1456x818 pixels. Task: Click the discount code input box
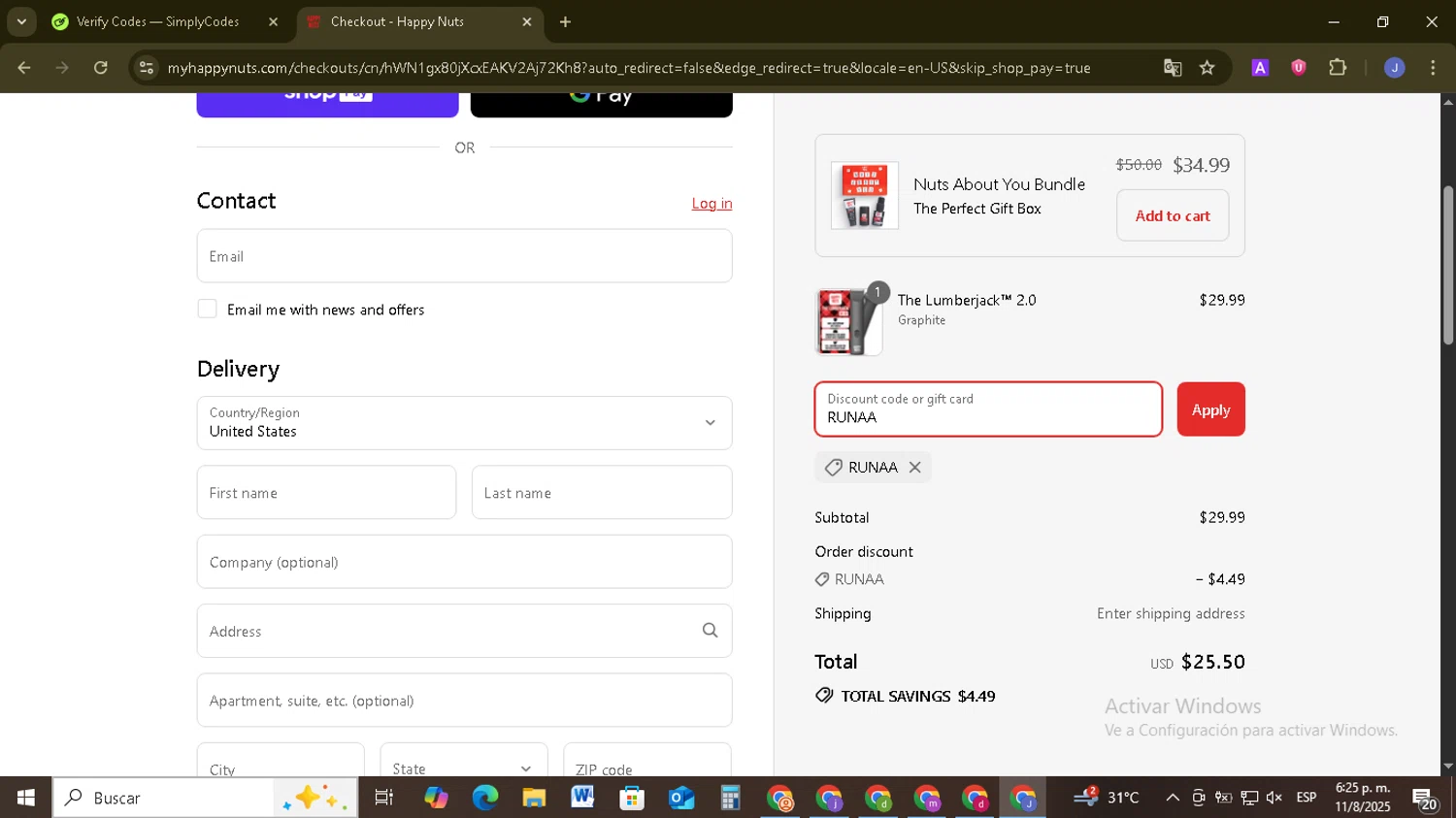coord(988,409)
